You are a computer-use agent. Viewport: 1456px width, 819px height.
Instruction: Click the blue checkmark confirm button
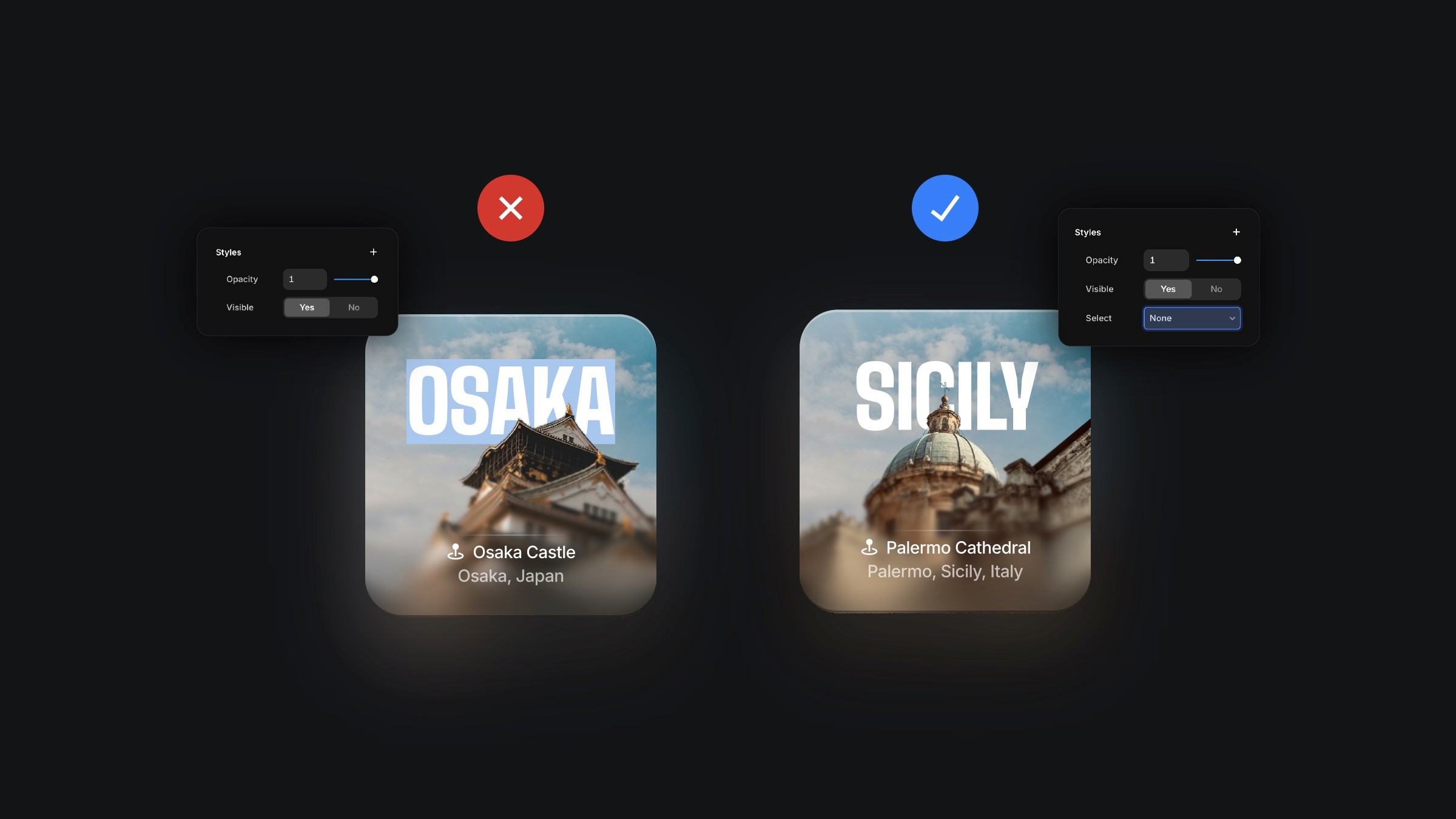click(x=945, y=208)
